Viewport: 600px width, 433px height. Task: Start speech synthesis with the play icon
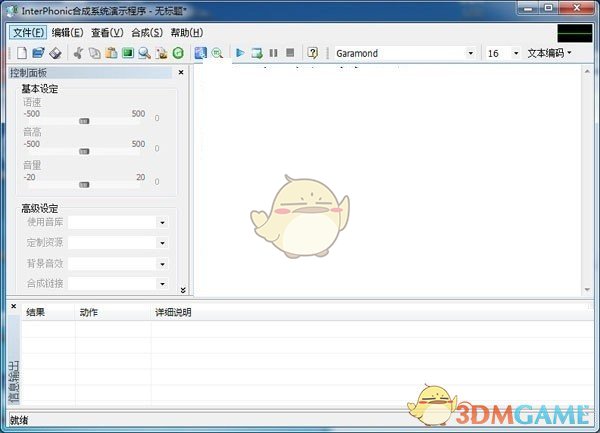(x=240, y=53)
